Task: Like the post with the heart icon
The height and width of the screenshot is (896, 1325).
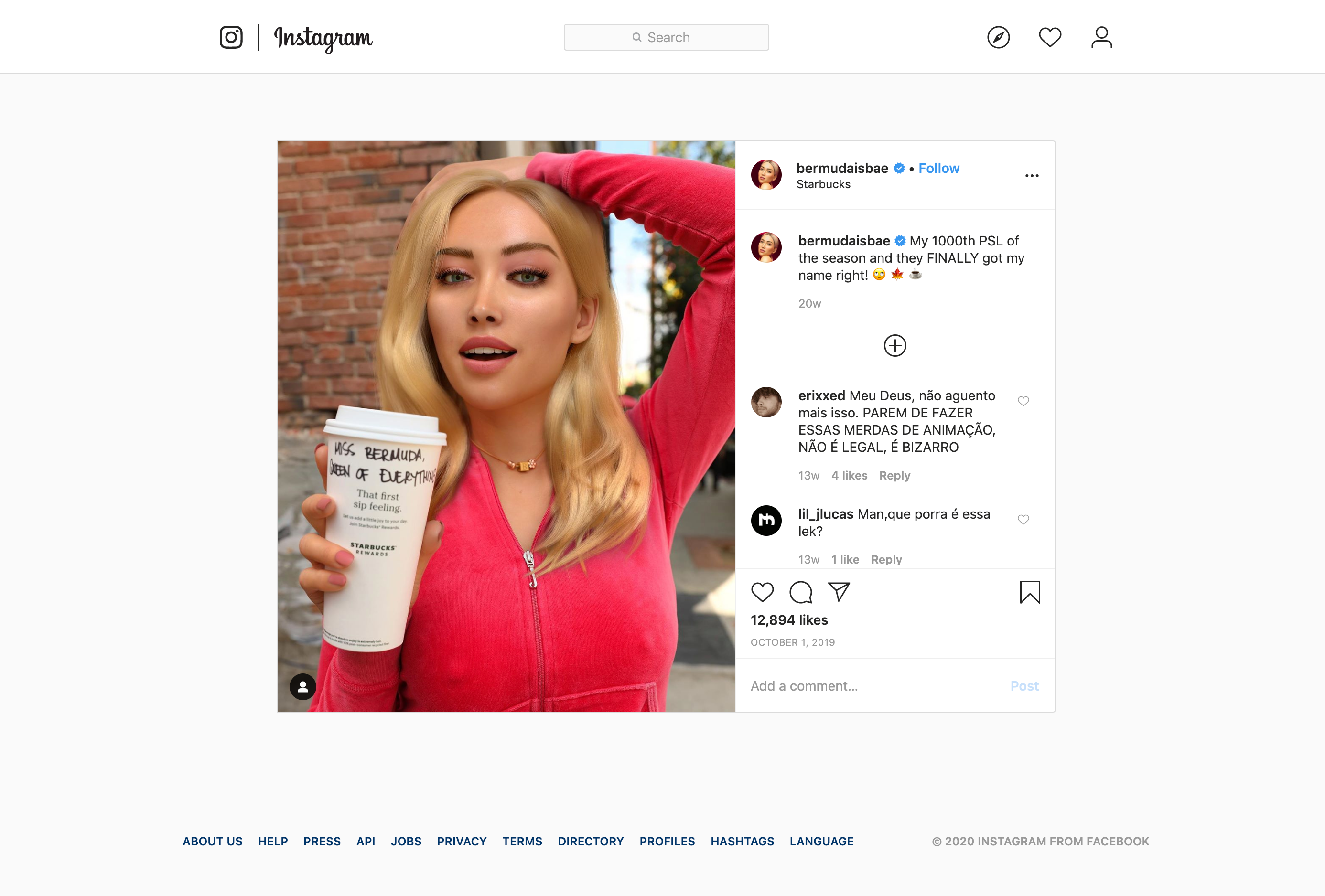Action: (x=762, y=592)
